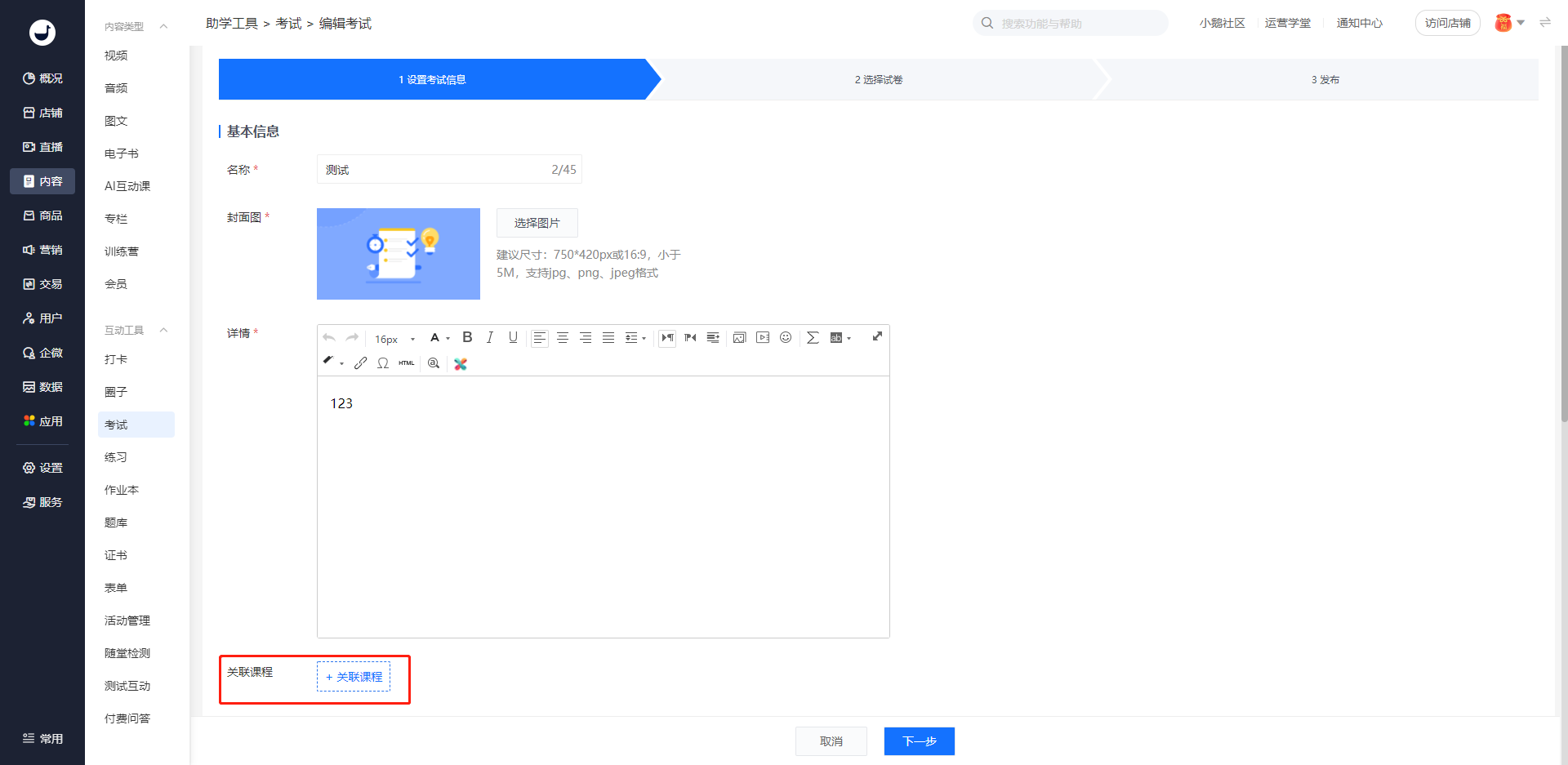1568x765 pixels.
Task: Click the exam name input field
Action: click(433, 170)
